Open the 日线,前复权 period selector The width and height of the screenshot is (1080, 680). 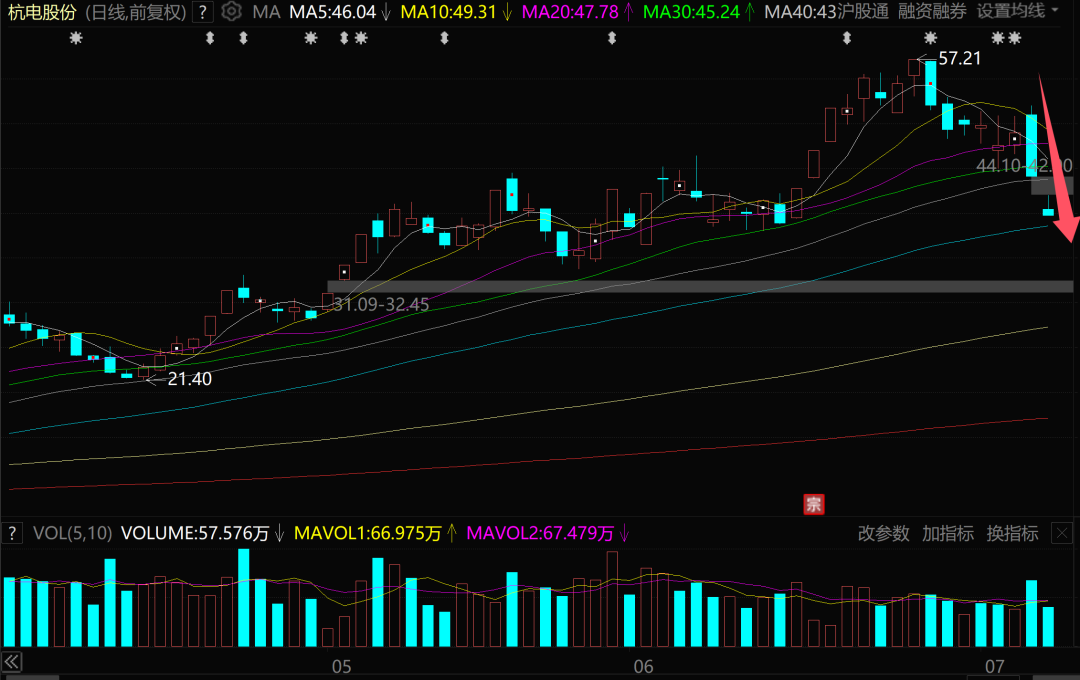136,12
